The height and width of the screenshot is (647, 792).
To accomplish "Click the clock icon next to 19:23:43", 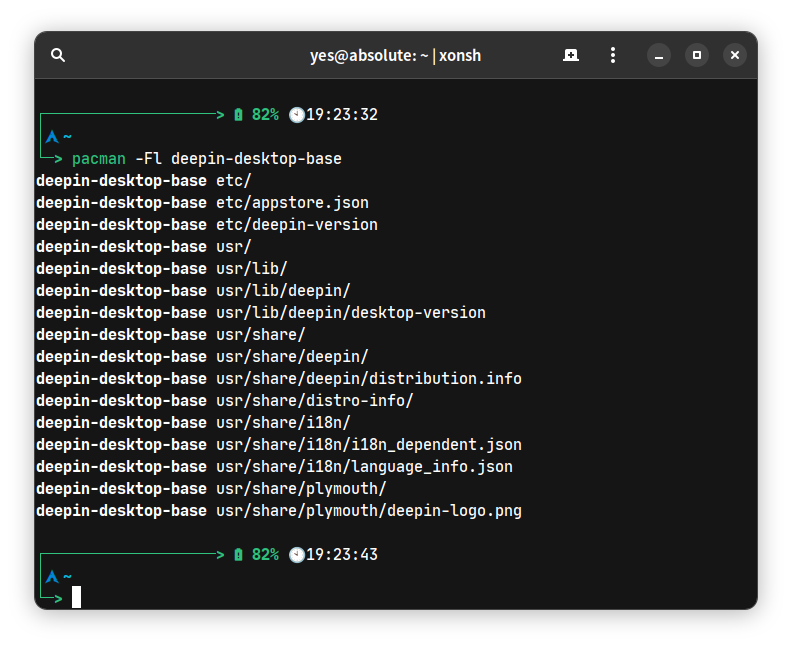I will click(x=296, y=554).
